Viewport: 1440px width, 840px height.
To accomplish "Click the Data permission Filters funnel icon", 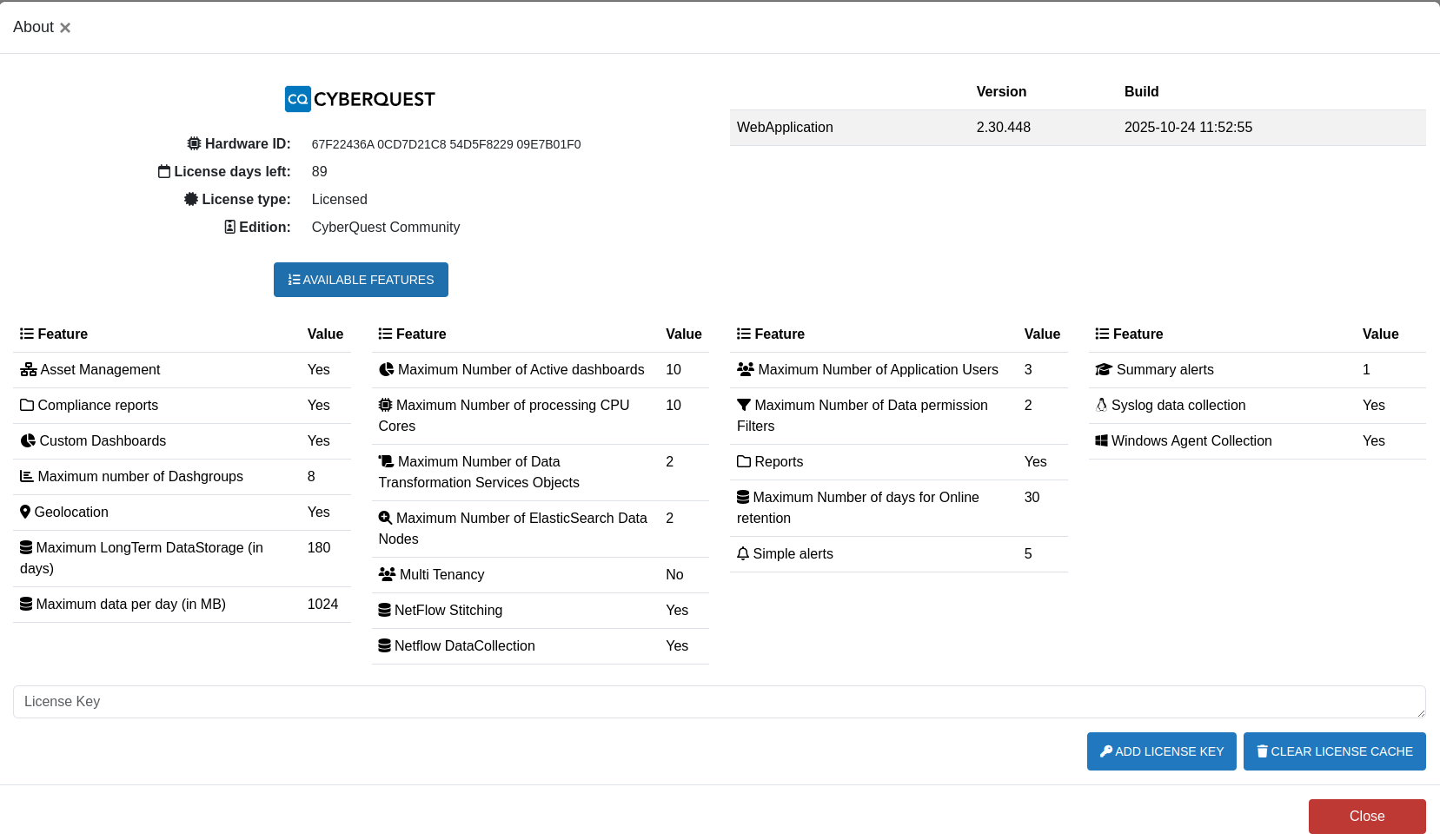I will [744, 405].
